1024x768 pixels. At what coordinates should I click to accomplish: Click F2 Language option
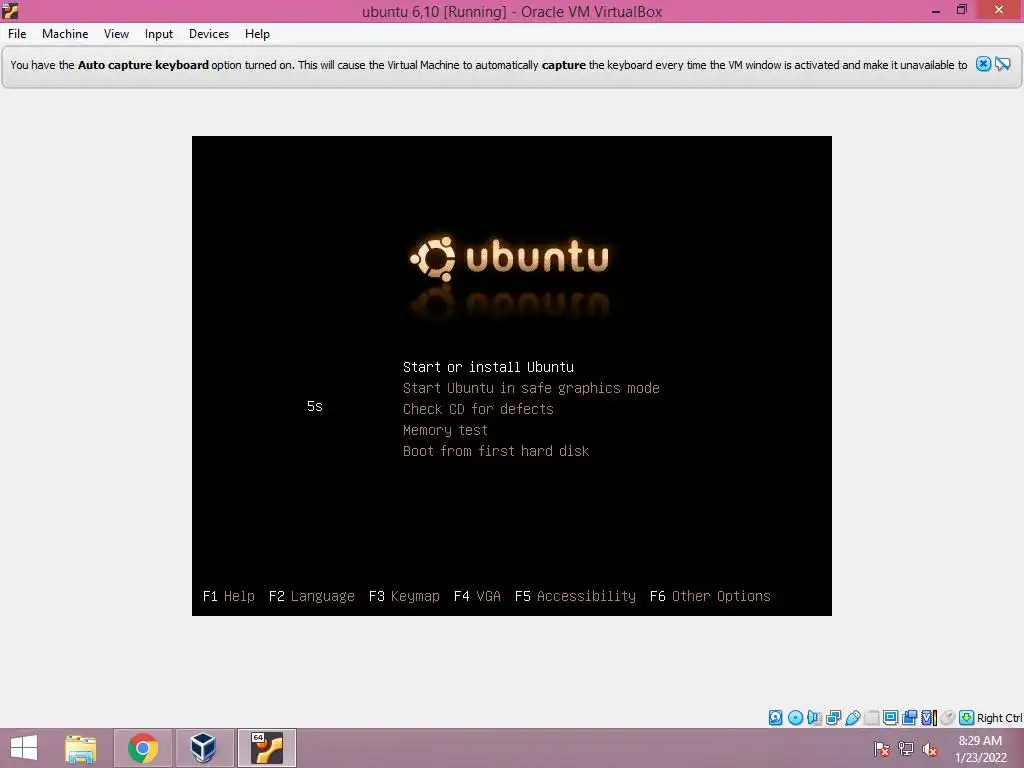pos(312,596)
